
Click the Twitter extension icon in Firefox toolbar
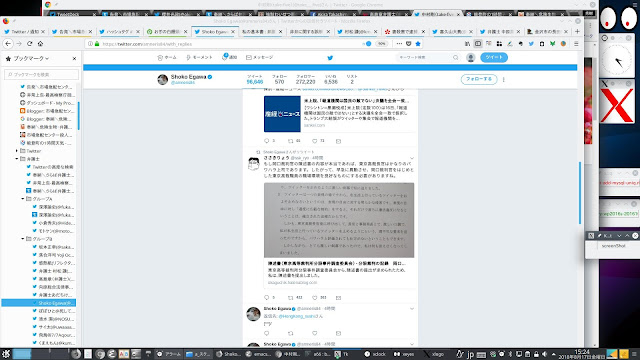pos(531,44)
